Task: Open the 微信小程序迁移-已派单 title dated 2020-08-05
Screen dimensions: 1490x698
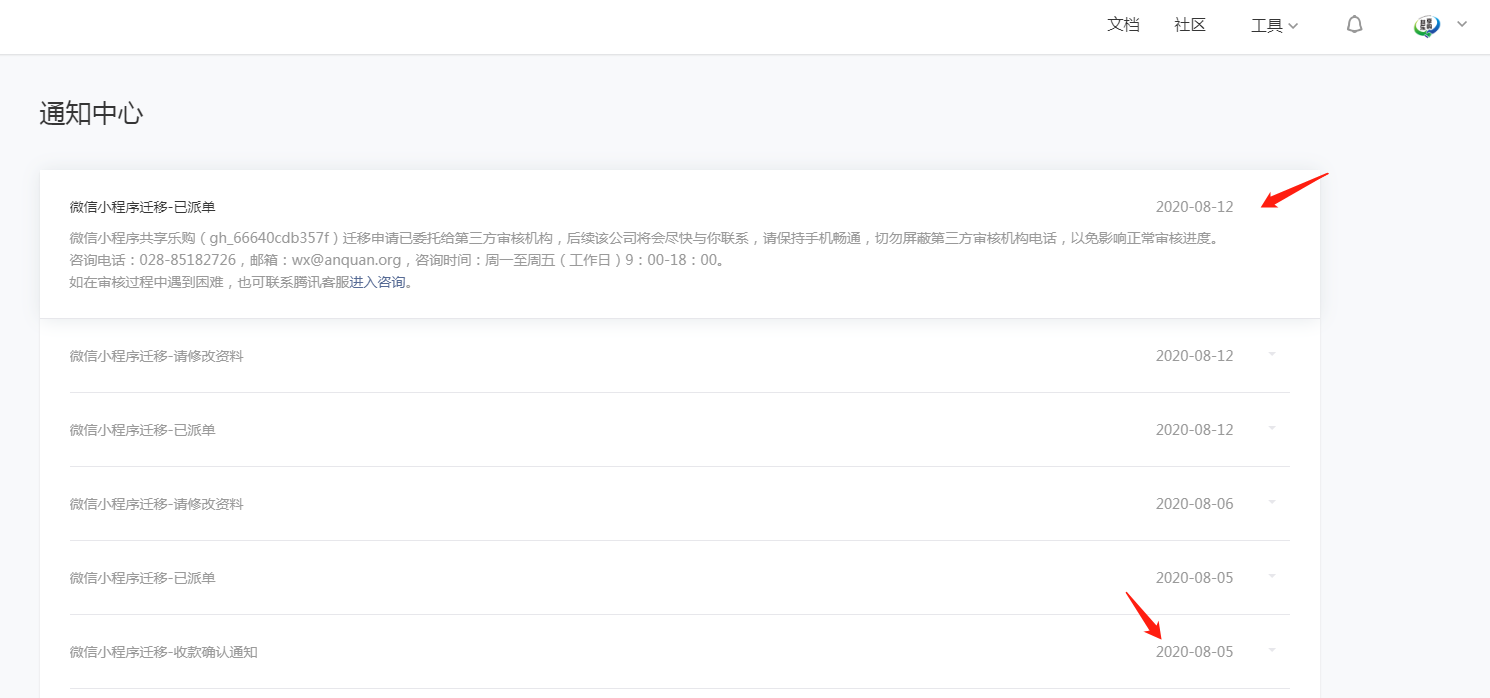Action: click(142, 578)
